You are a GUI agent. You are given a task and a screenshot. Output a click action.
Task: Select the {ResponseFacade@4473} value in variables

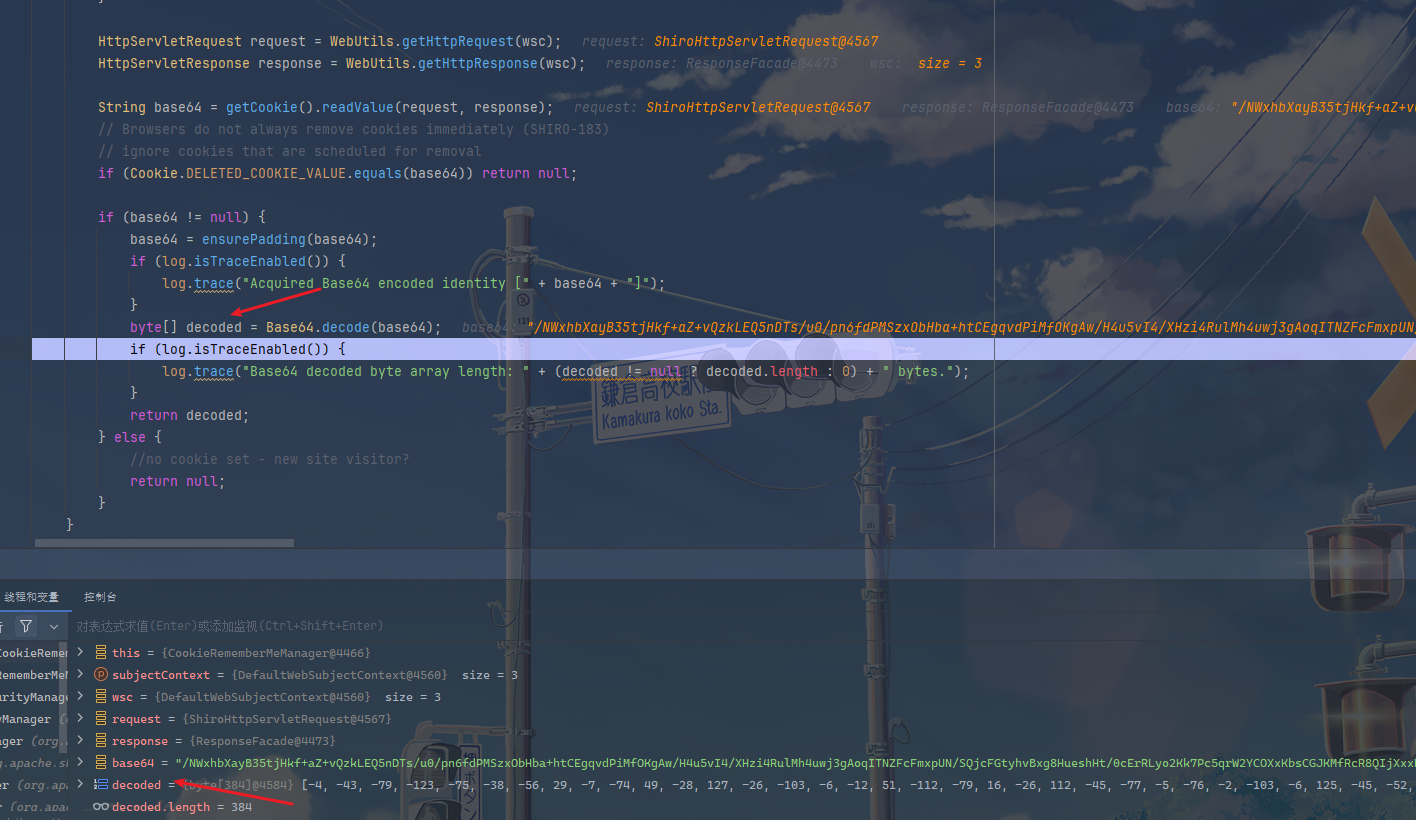point(261,741)
